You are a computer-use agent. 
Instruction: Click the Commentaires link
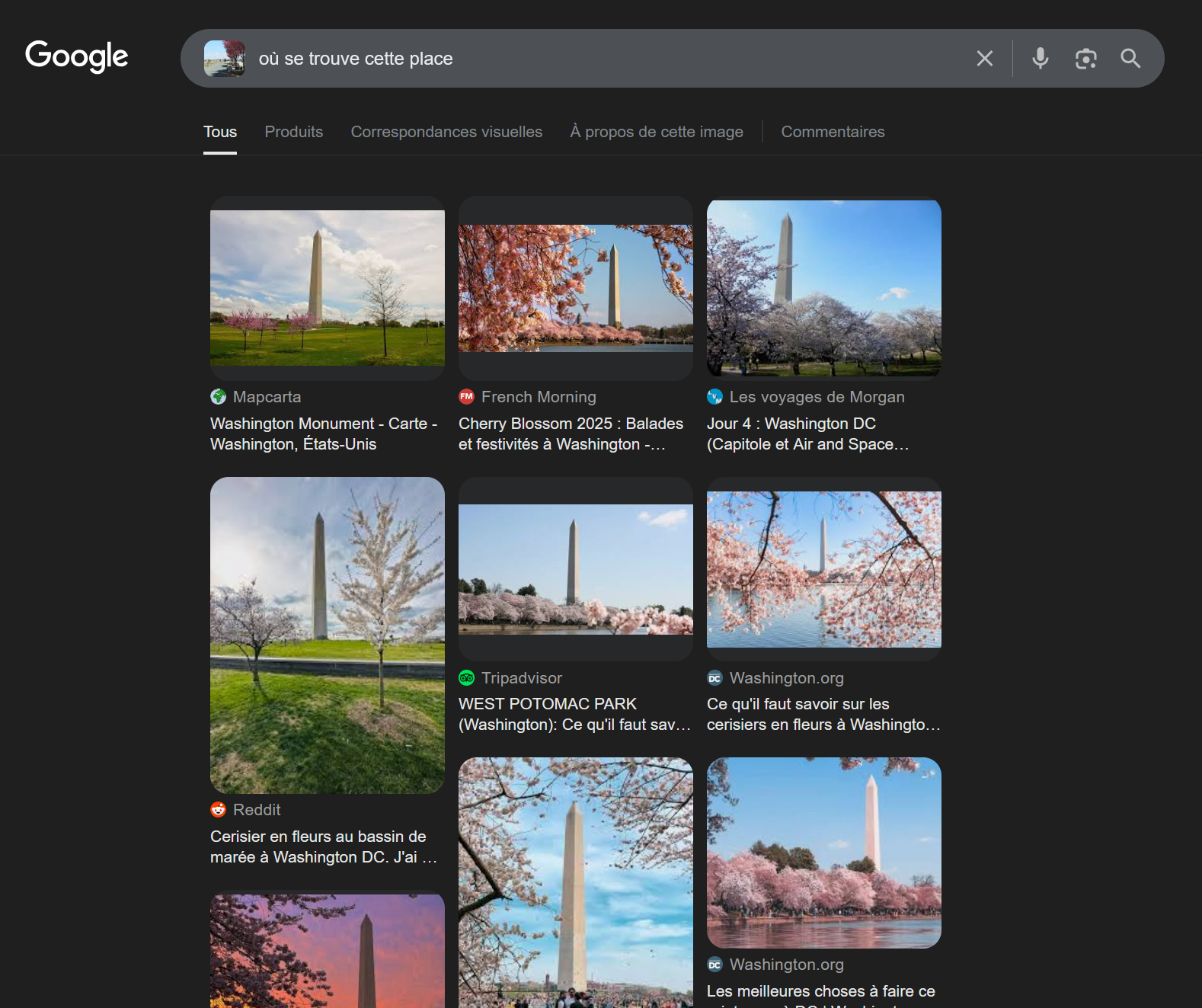[833, 132]
